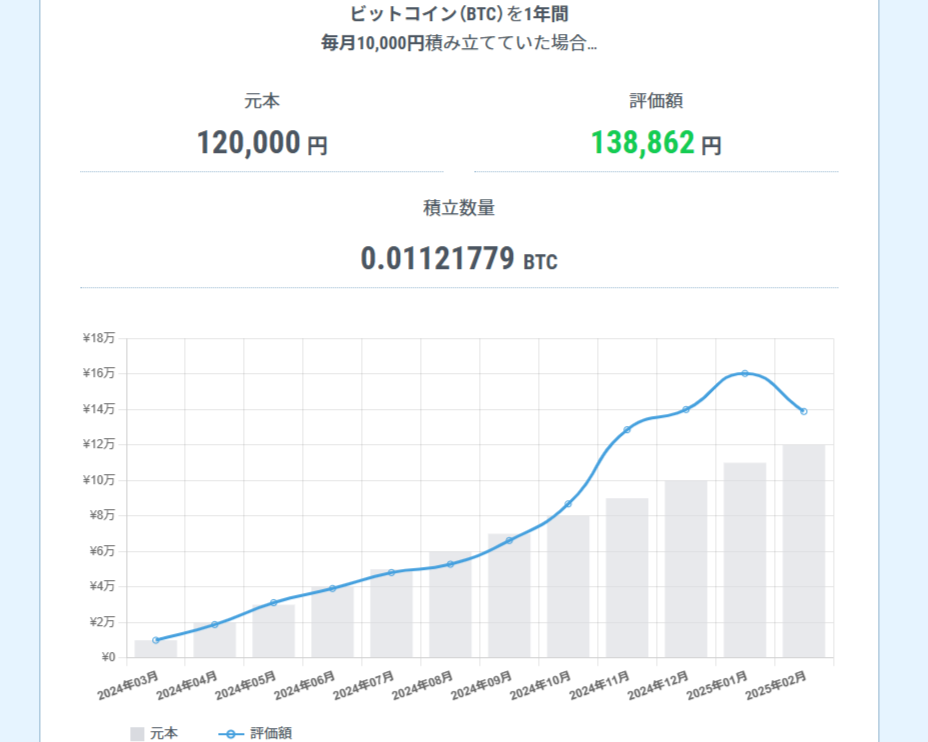Click the 2025年02月 final data point
The width and height of the screenshot is (928, 742).
point(804,411)
